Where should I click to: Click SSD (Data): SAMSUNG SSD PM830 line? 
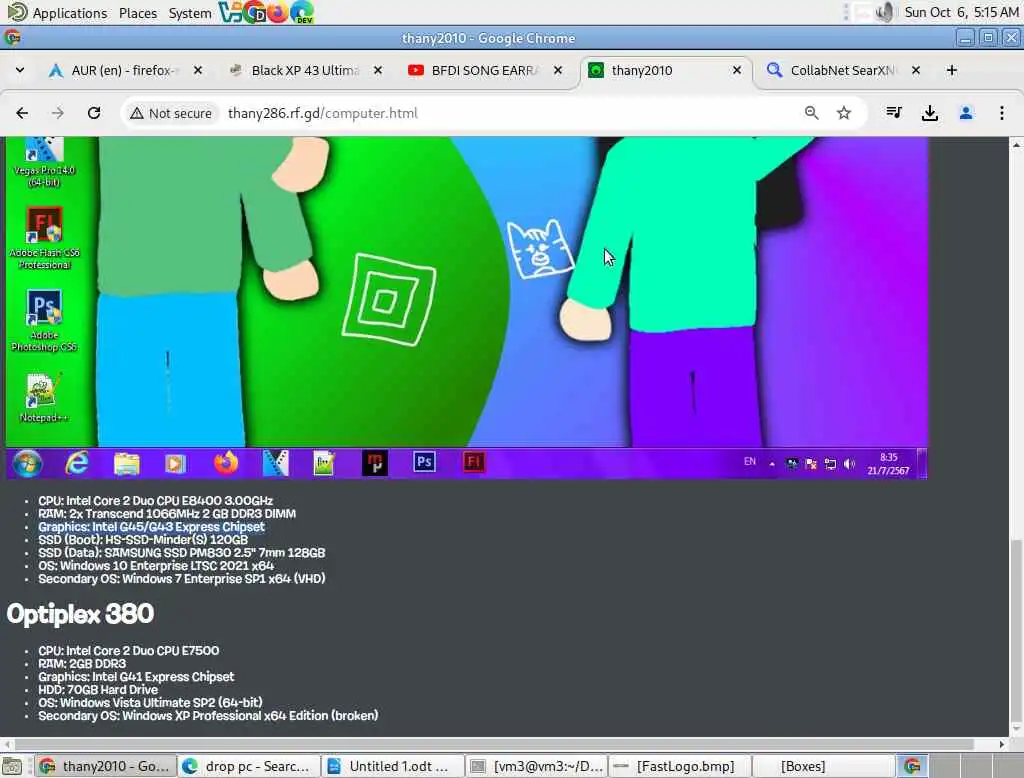[x=182, y=553]
